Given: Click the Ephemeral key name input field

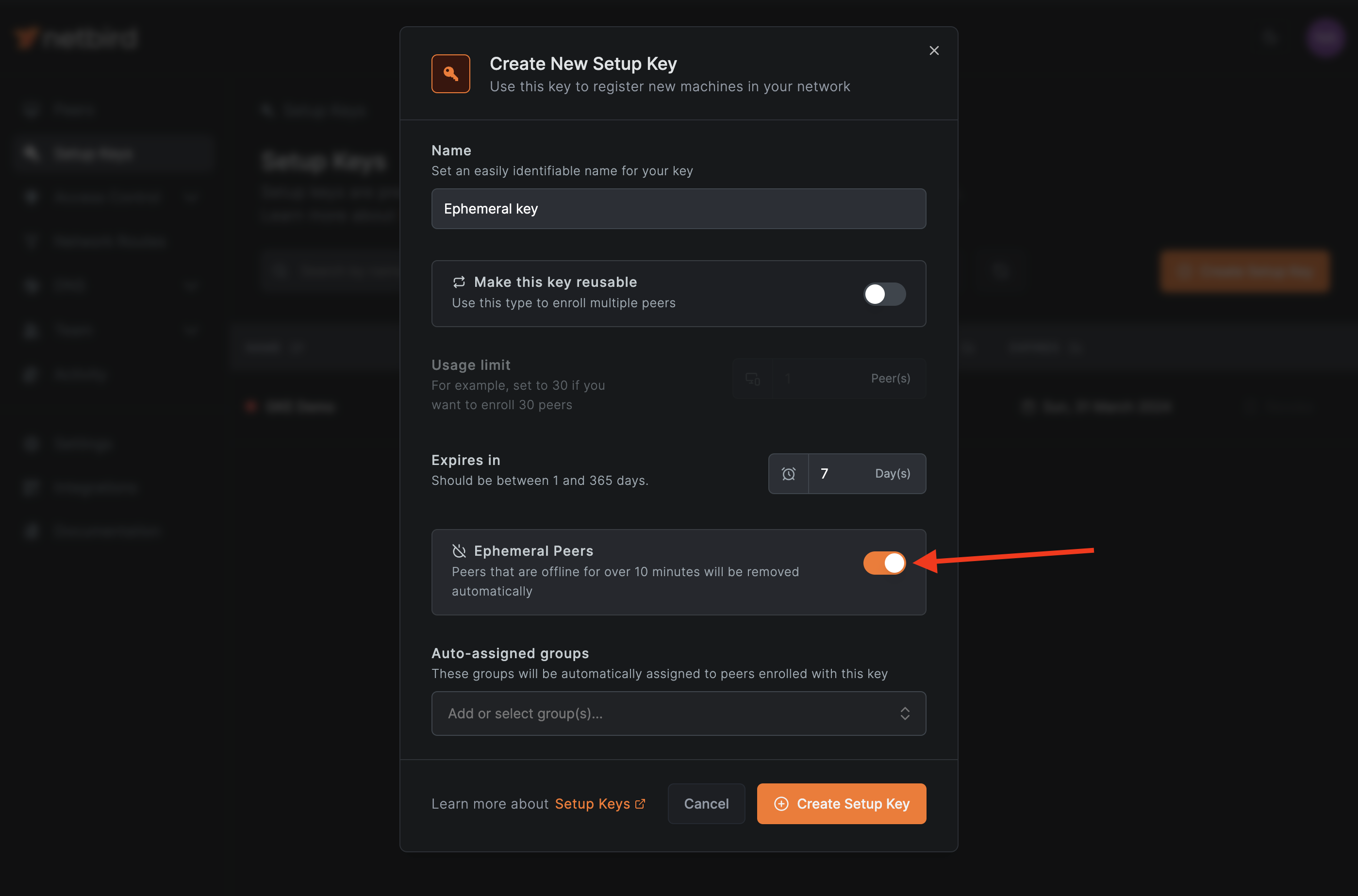Looking at the screenshot, I should (678, 209).
